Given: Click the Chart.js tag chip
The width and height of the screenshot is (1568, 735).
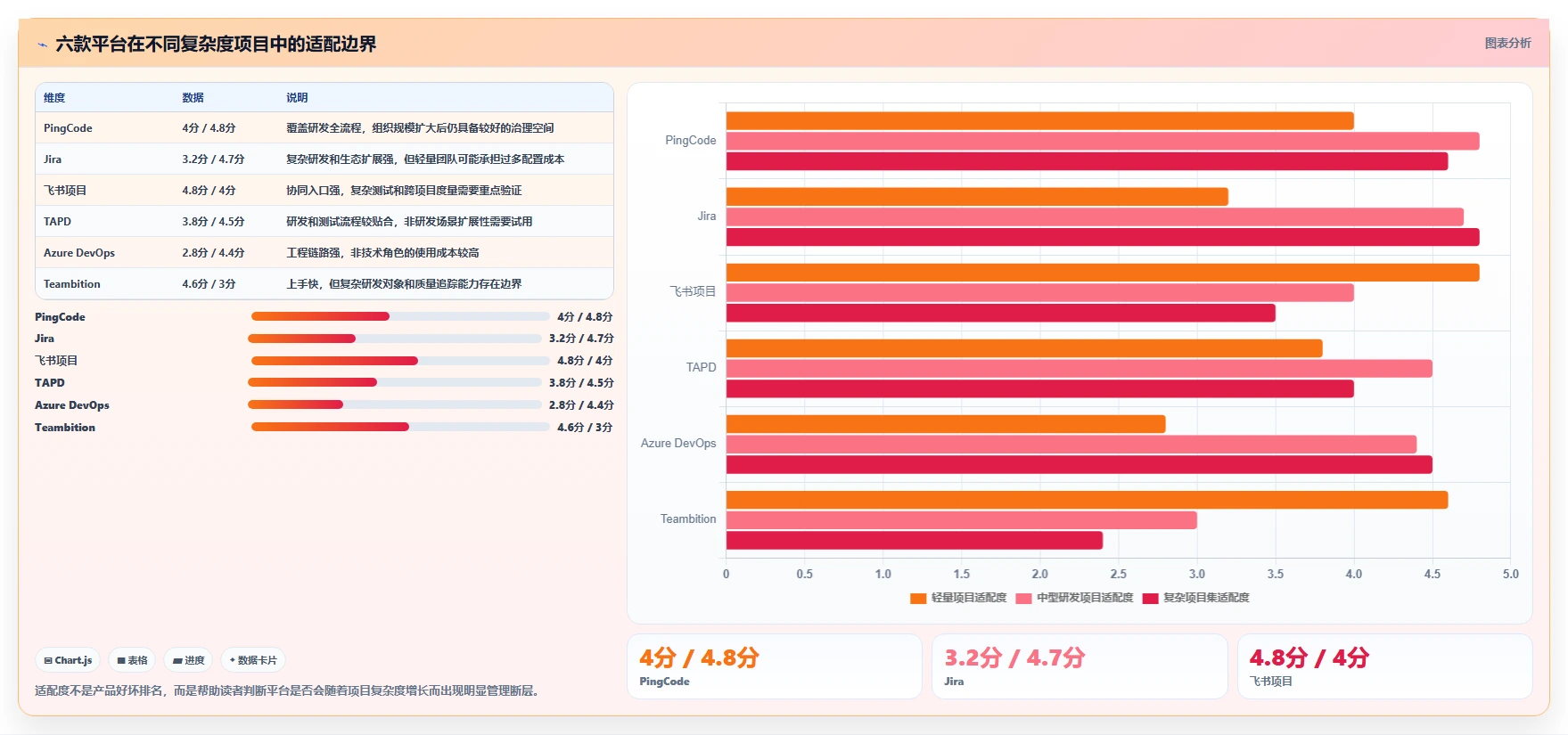Looking at the screenshot, I should coord(68,660).
